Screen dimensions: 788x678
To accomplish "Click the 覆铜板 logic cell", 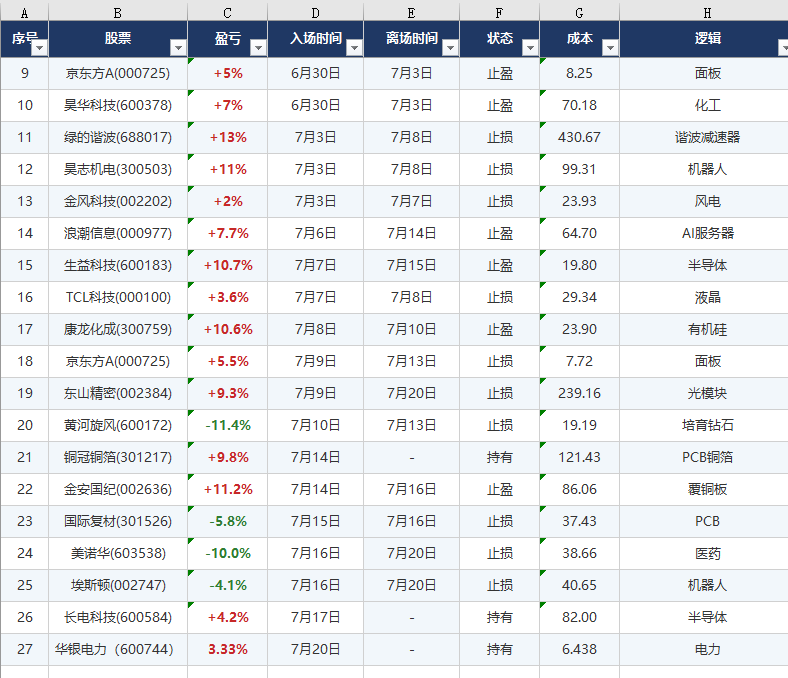I will (x=704, y=489).
